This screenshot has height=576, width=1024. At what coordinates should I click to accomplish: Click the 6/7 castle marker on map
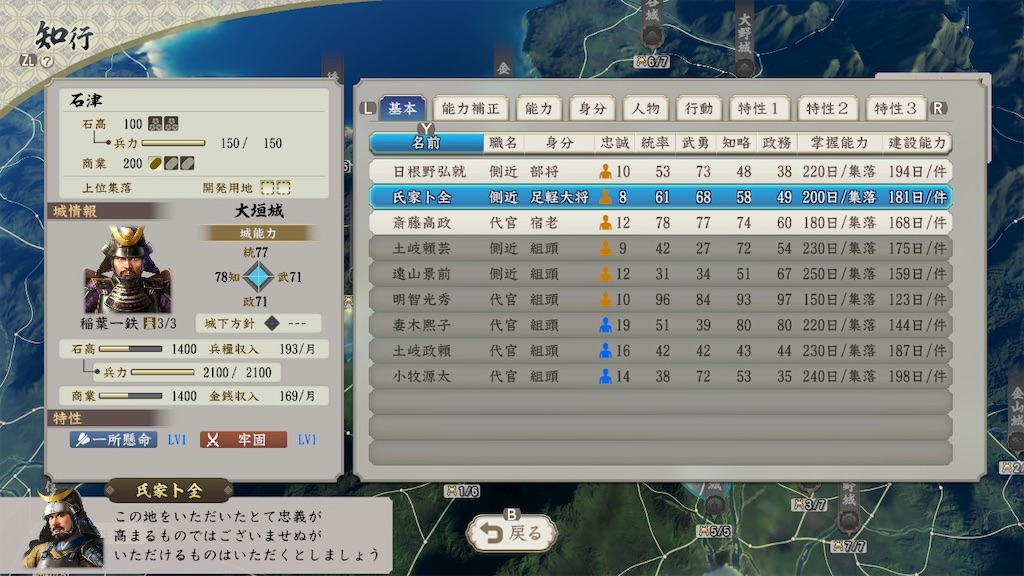coord(652,61)
